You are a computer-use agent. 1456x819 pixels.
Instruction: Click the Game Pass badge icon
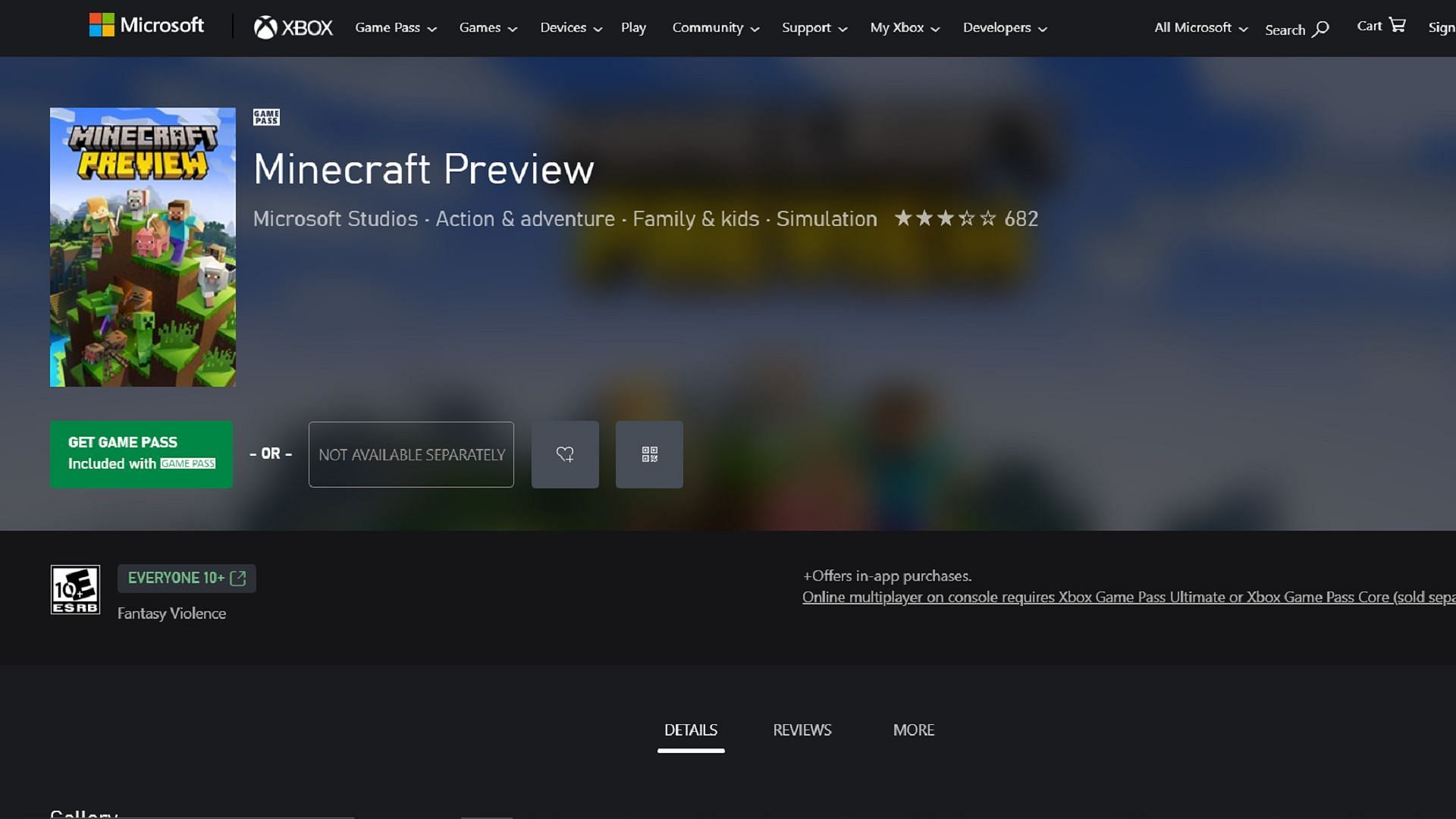pos(265,117)
